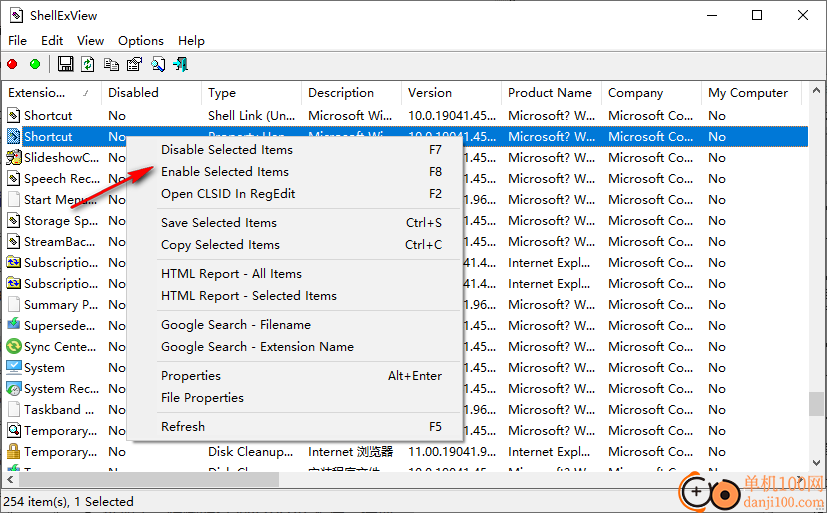Click the Start Menu row blank file icon
This screenshot has height=513, width=827.
tap(14, 200)
